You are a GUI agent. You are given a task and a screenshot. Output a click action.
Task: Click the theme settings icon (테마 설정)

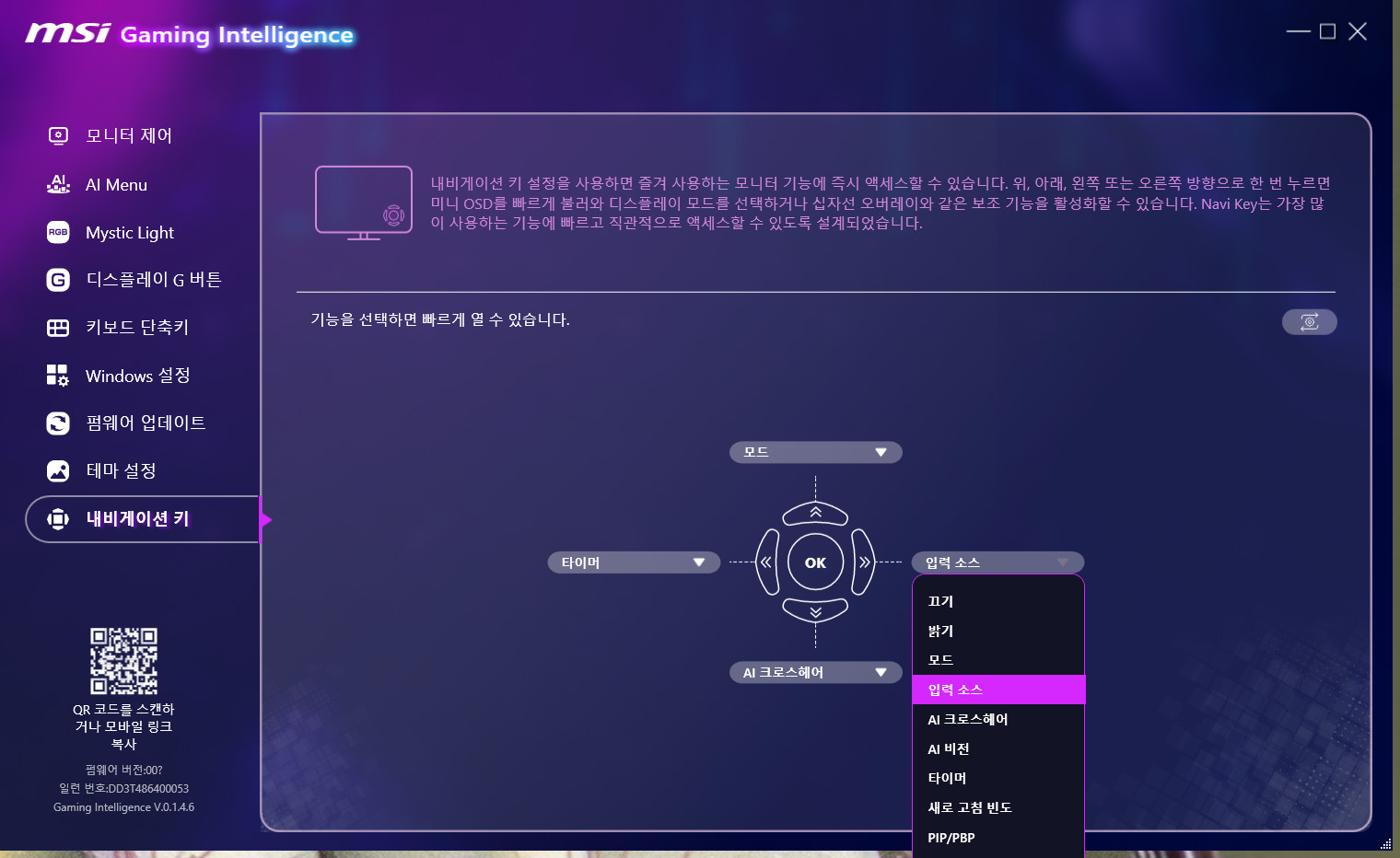coord(58,471)
